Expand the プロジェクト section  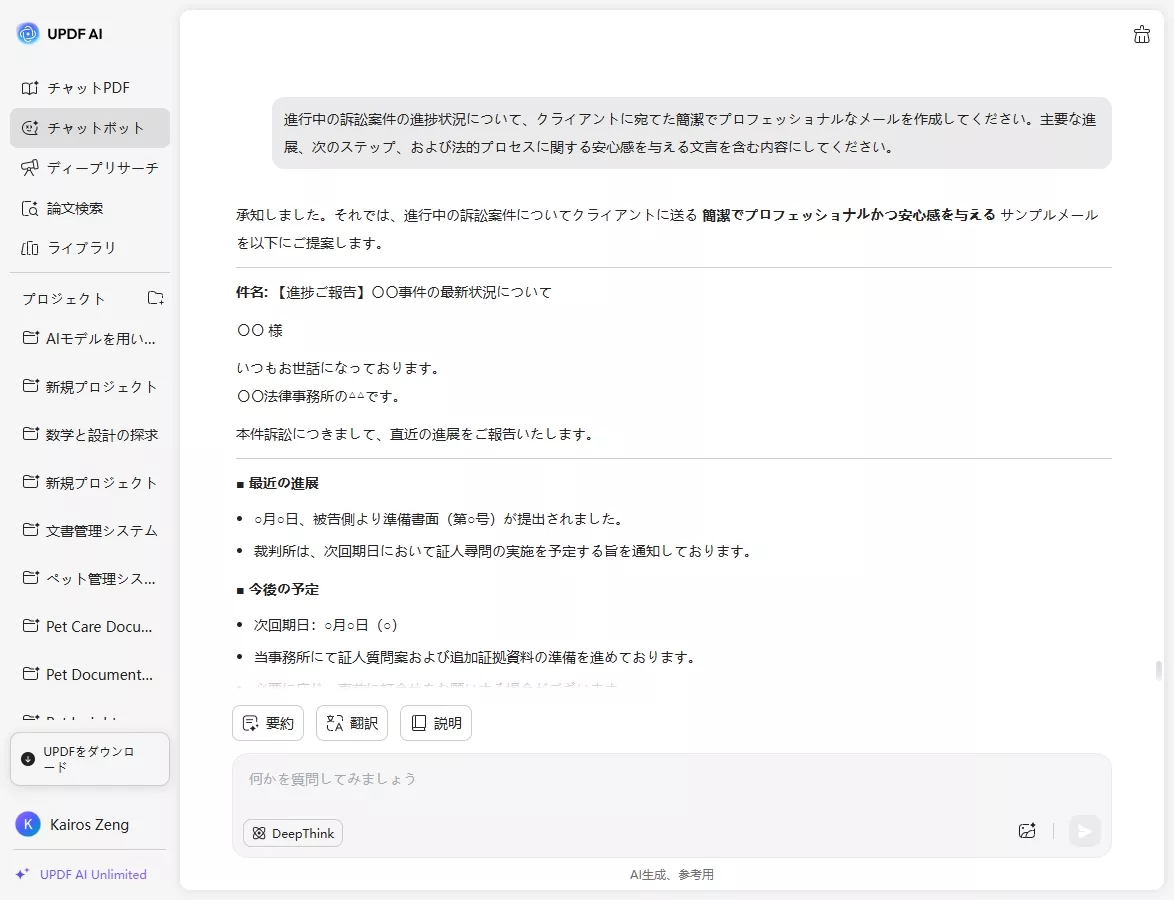point(63,297)
